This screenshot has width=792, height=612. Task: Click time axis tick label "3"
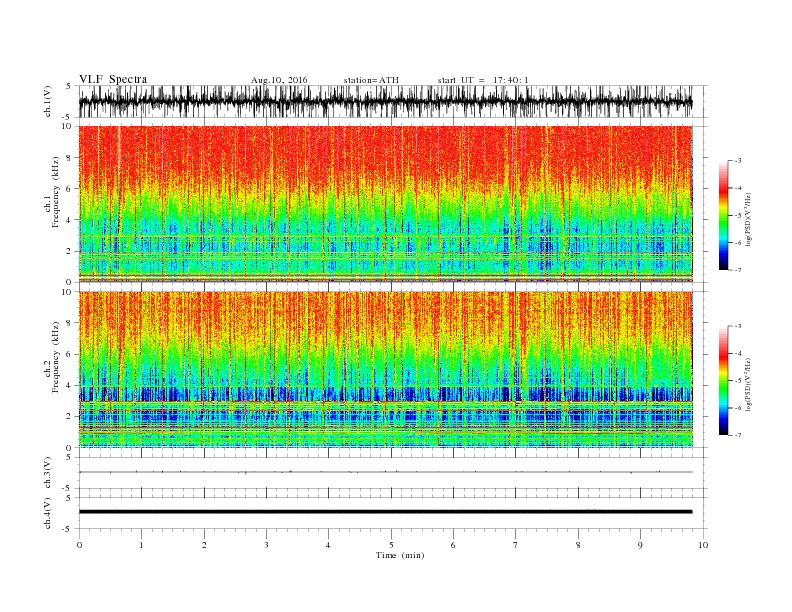[x=266, y=545]
